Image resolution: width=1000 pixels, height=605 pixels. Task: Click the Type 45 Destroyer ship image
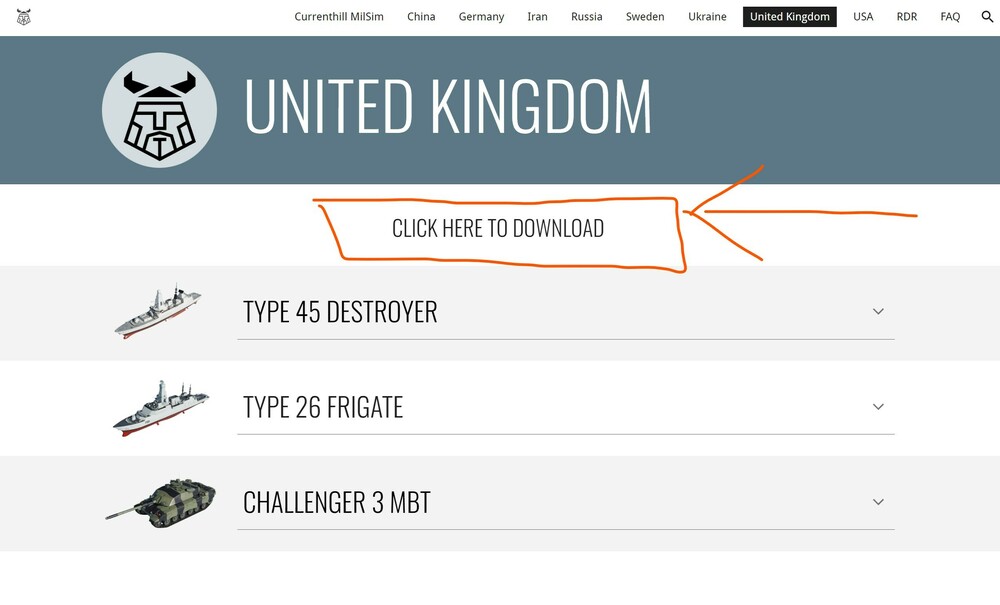point(158,312)
